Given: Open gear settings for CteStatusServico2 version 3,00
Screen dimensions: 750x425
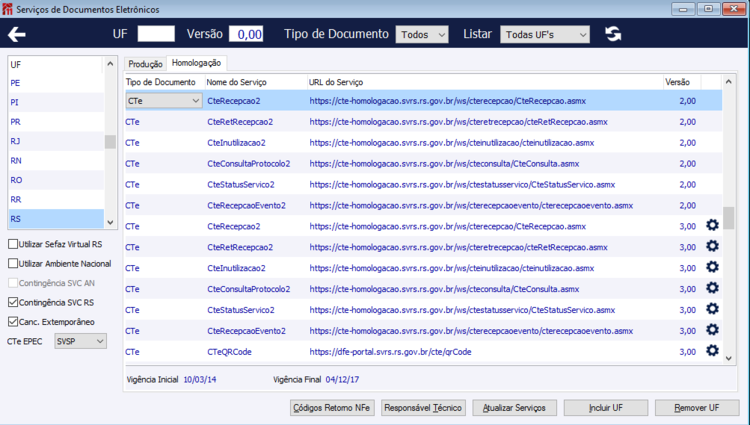Looking at the screenshot, I should [712, 309].
